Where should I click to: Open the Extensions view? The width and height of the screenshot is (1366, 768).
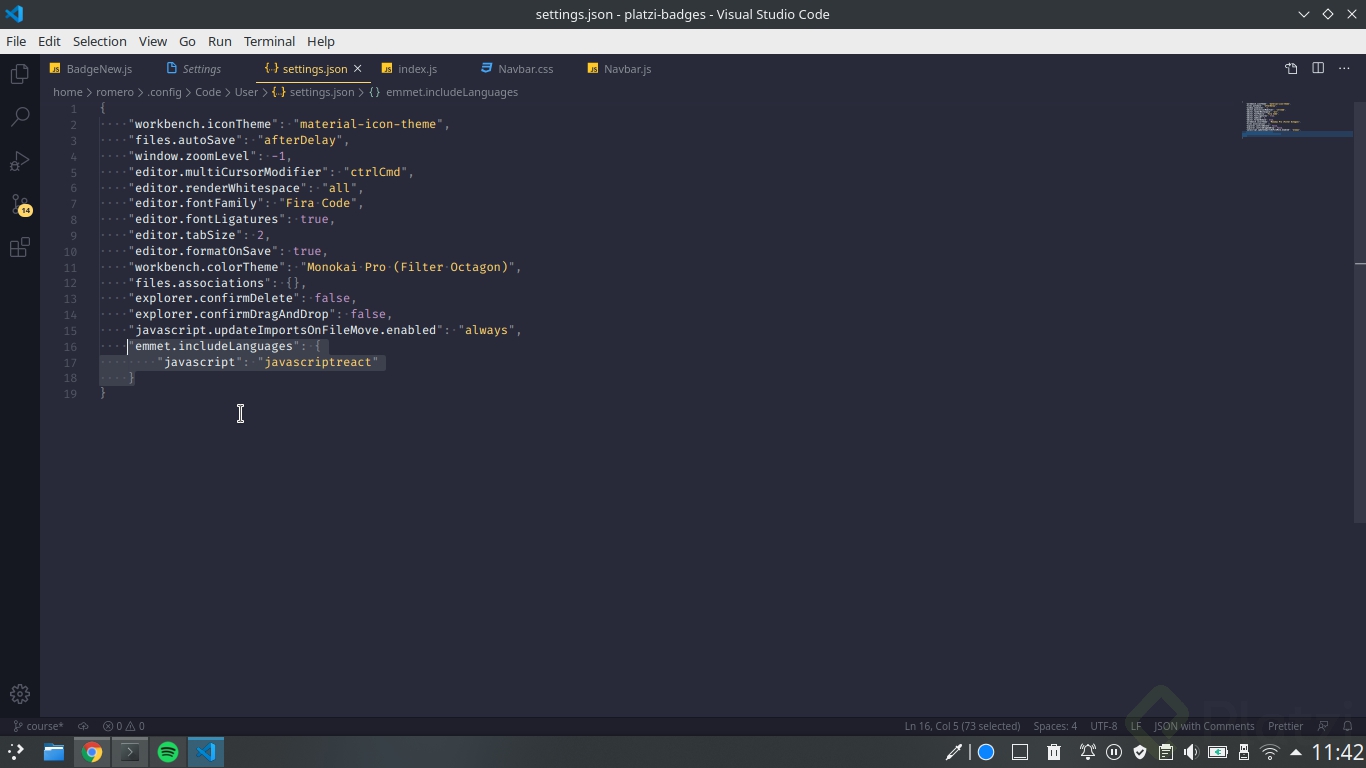pyautogui.click(x=19, y=248)
